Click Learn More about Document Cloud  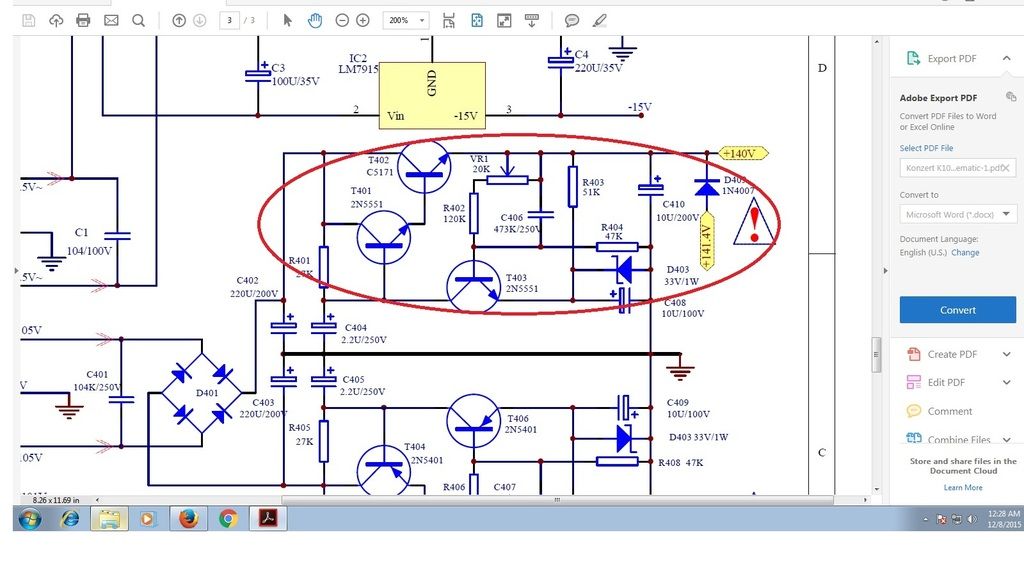pos(963,487)
